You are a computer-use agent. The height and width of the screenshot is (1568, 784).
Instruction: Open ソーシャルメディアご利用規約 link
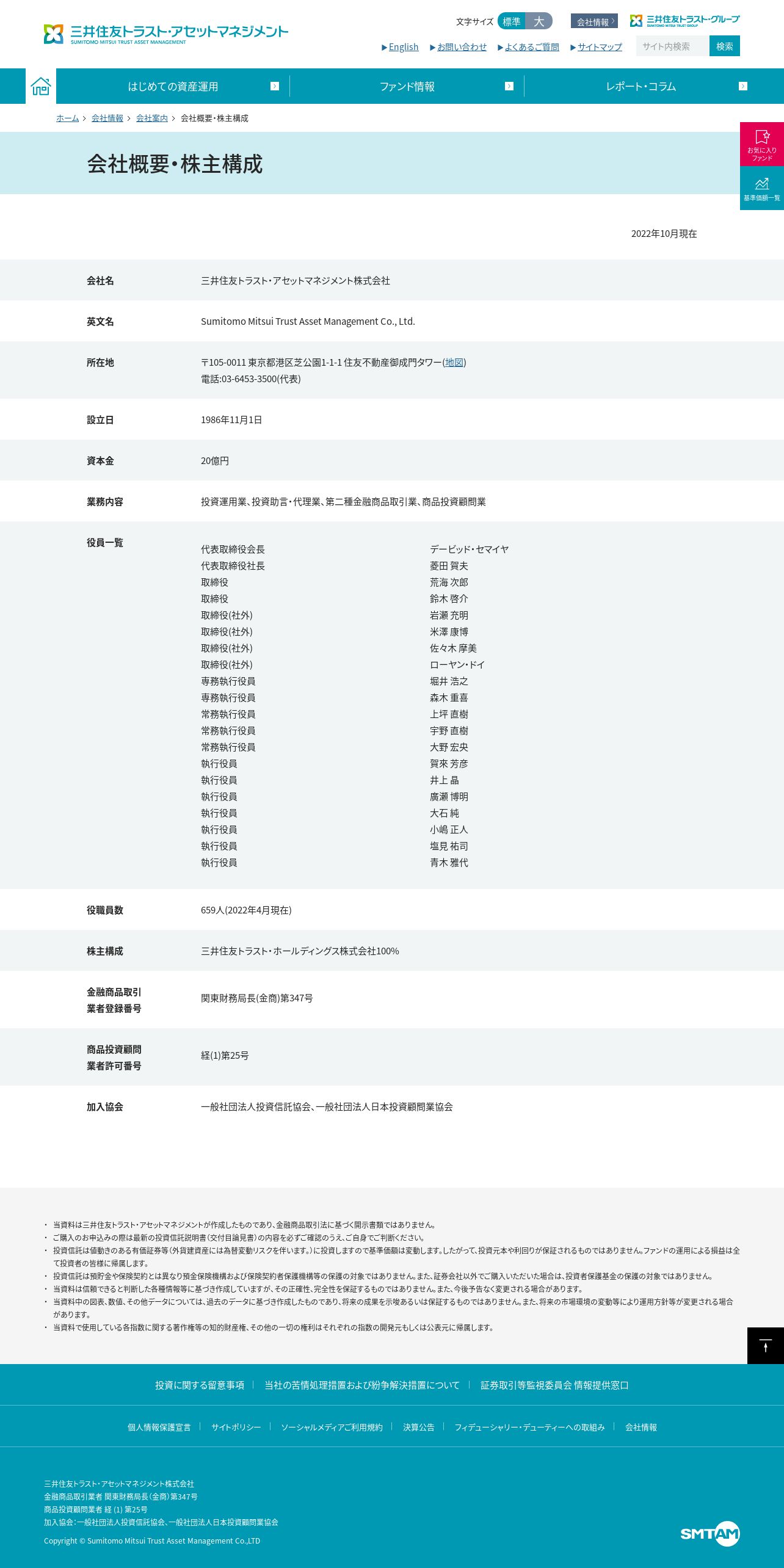(x=332, y=1427)
